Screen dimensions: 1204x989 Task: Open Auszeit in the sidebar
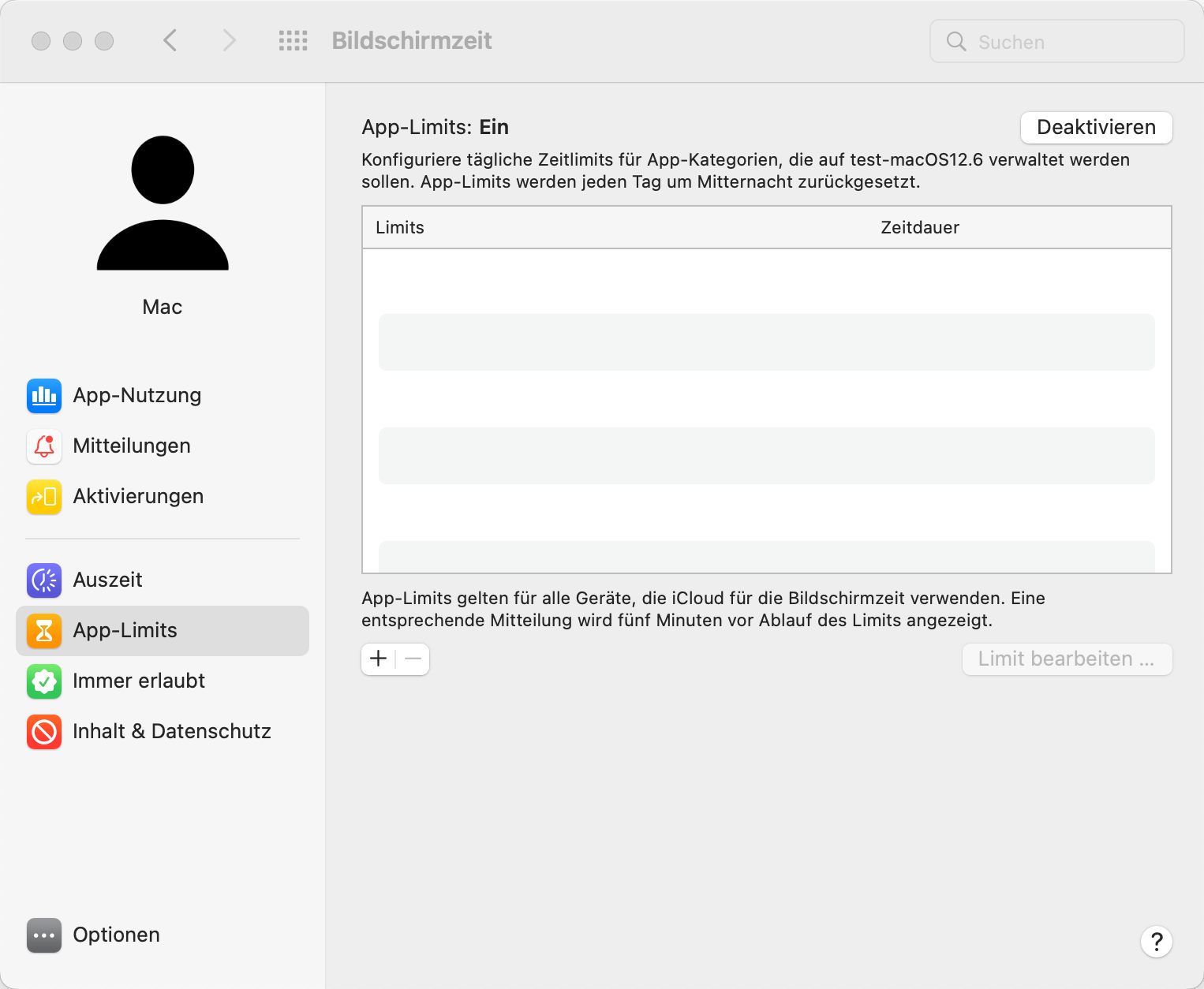163,580
